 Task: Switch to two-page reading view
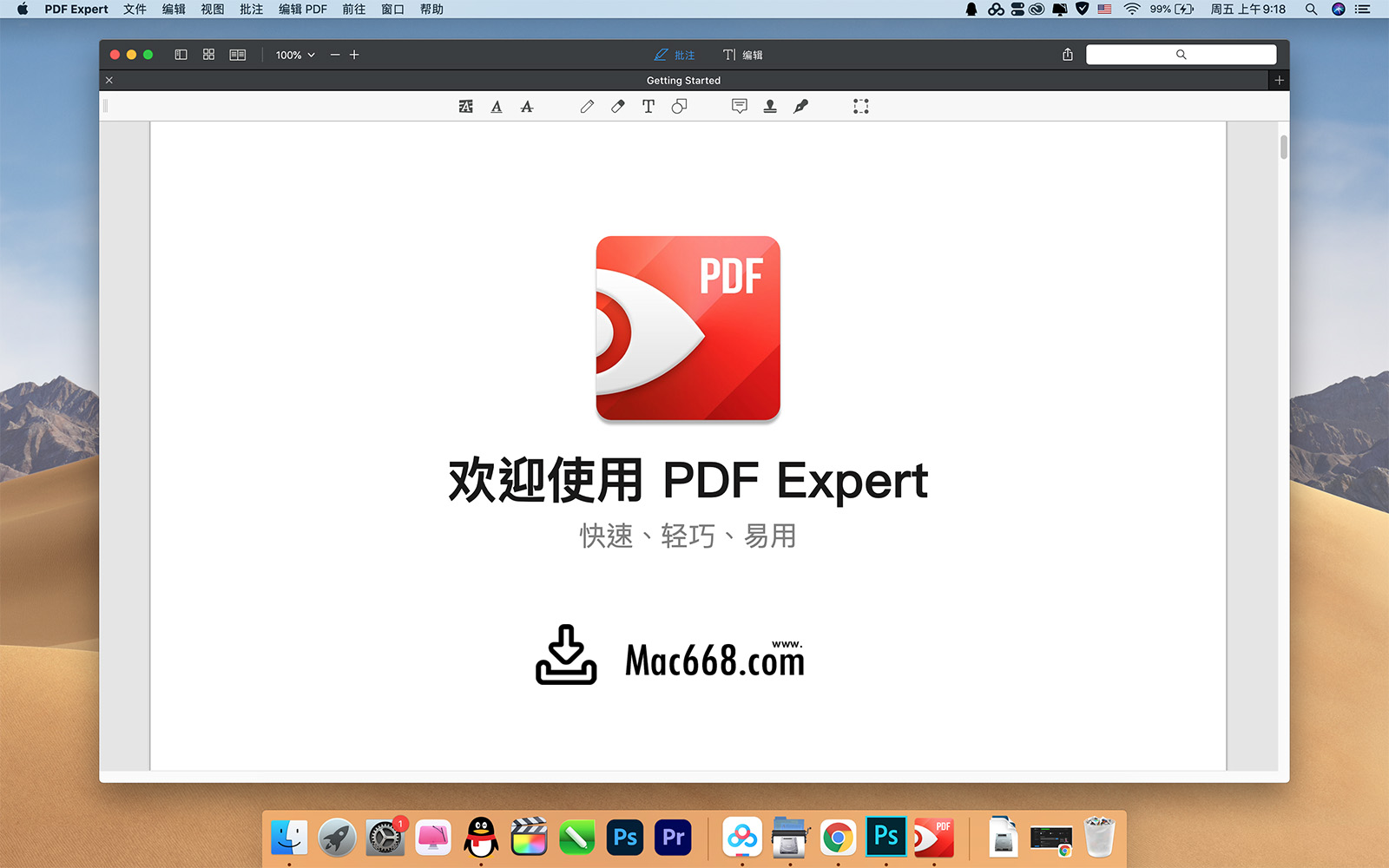click(237, 55)
